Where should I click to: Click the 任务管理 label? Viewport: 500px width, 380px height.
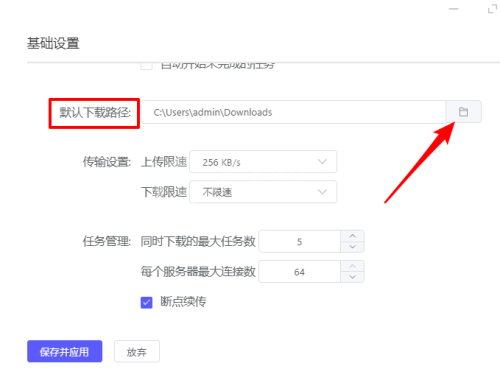[x=107, y=241]
